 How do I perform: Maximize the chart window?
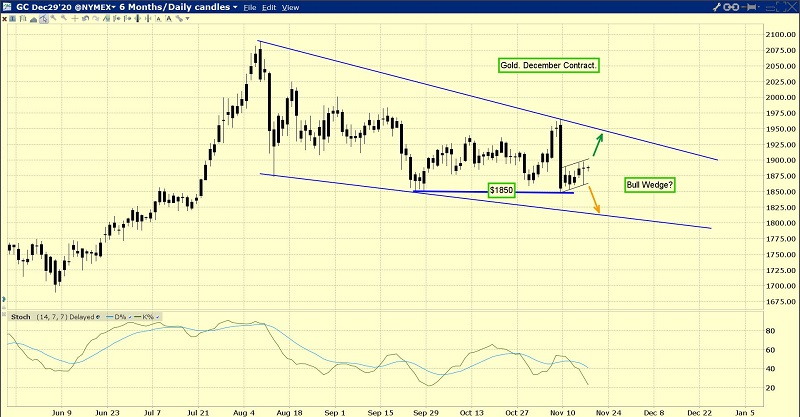coord(781,7)
